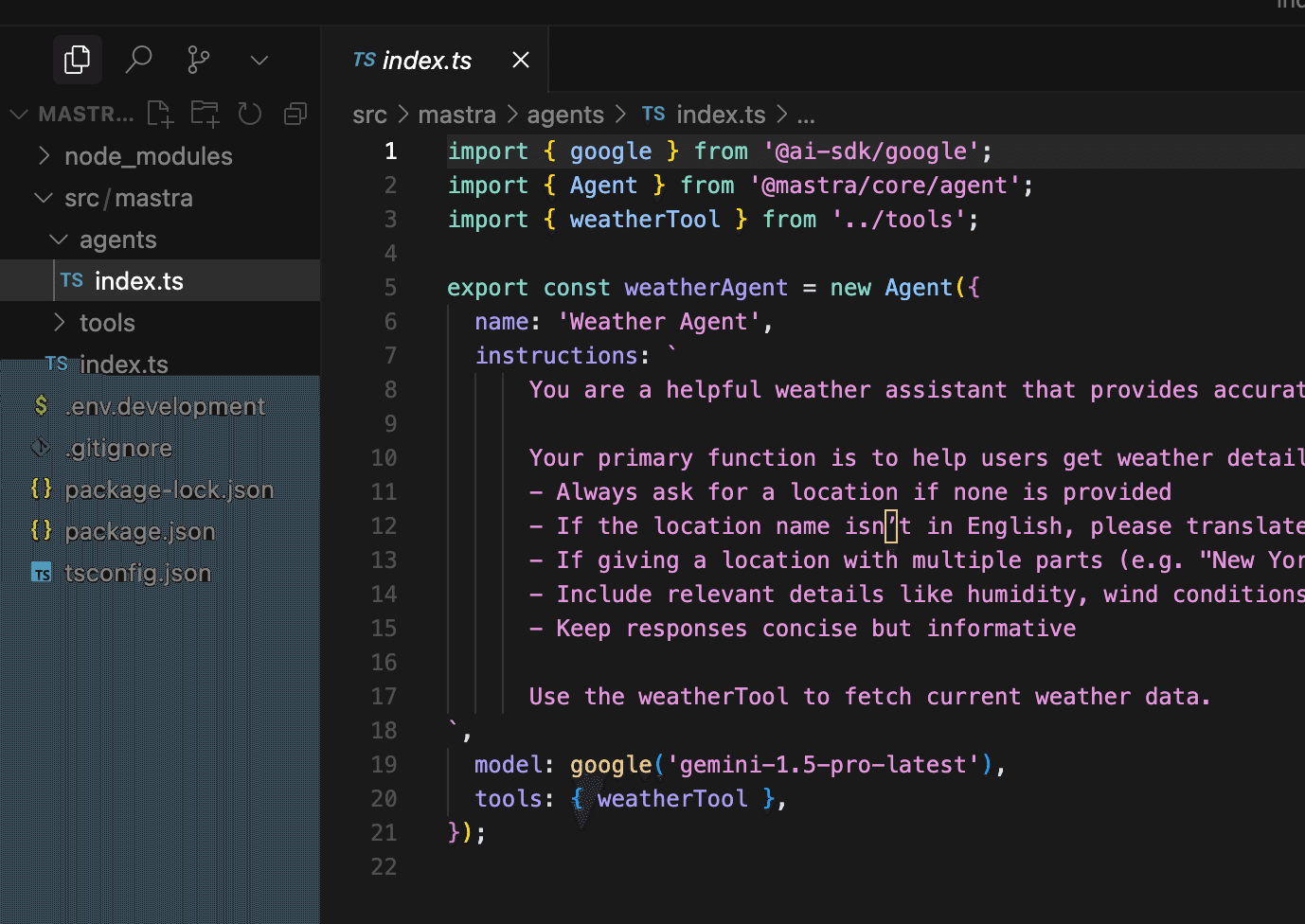Click the New Folder icon
The image size is (1305, 924).
coord(205,115)
